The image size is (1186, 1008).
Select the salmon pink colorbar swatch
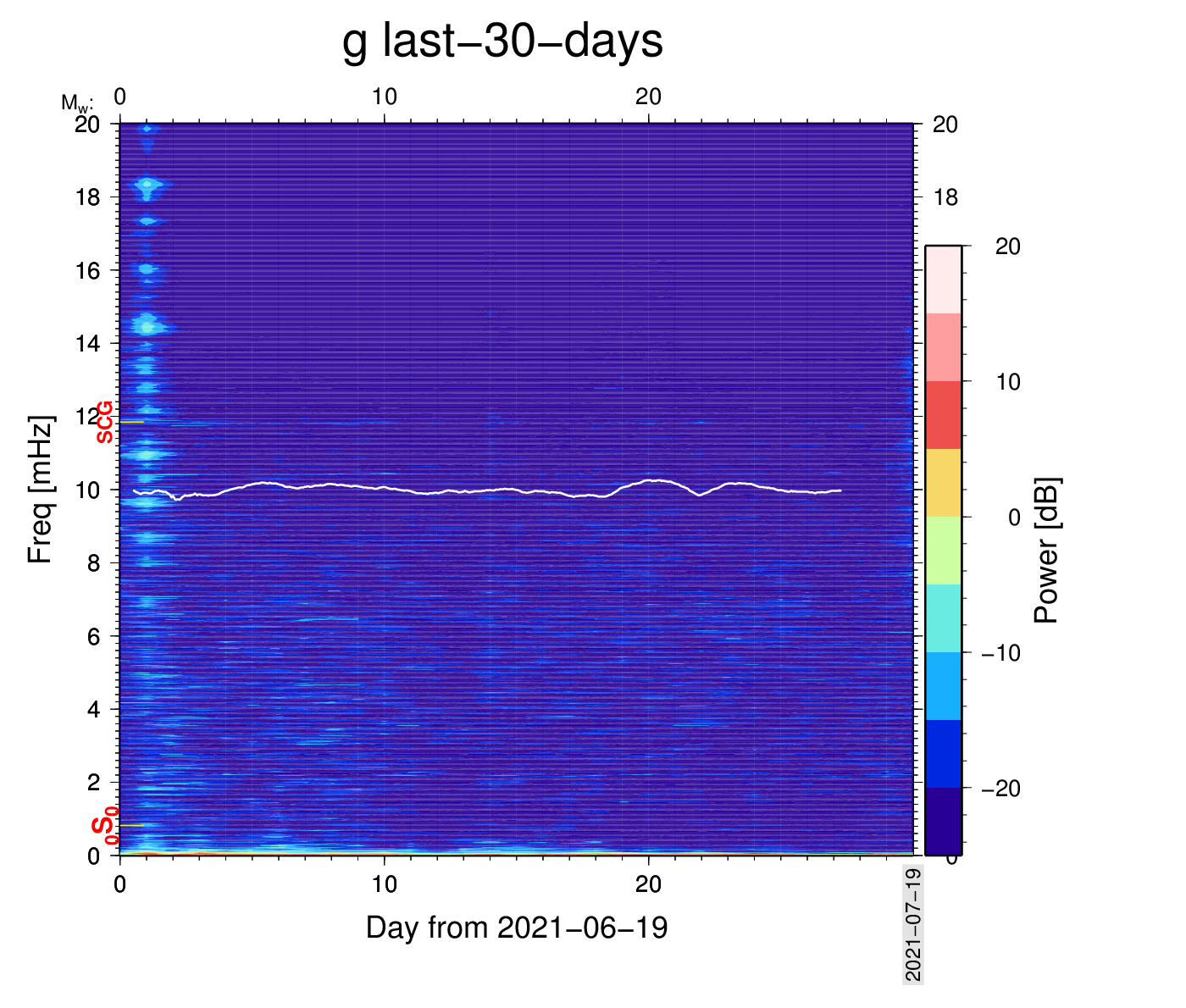tap(943, 347)
